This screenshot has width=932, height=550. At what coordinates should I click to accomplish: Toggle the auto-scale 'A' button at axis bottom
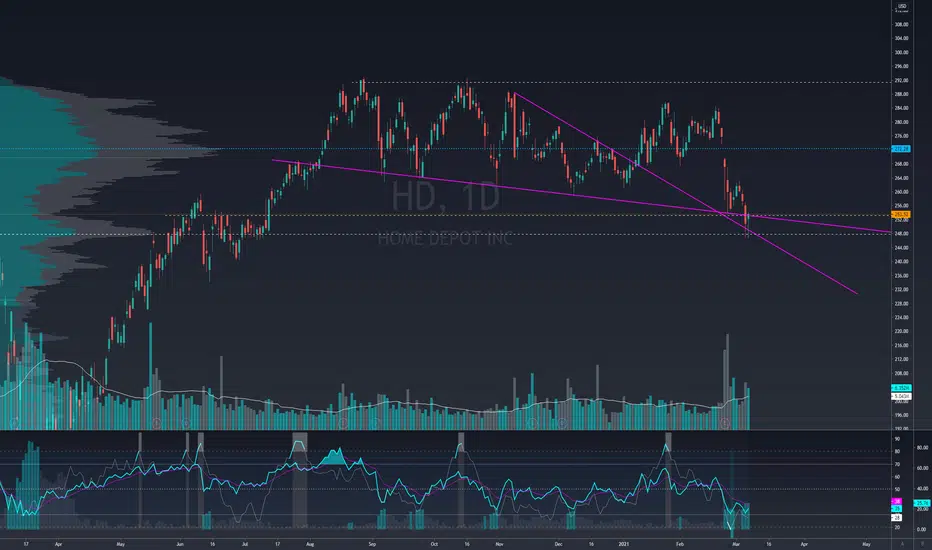pos(902,543)
